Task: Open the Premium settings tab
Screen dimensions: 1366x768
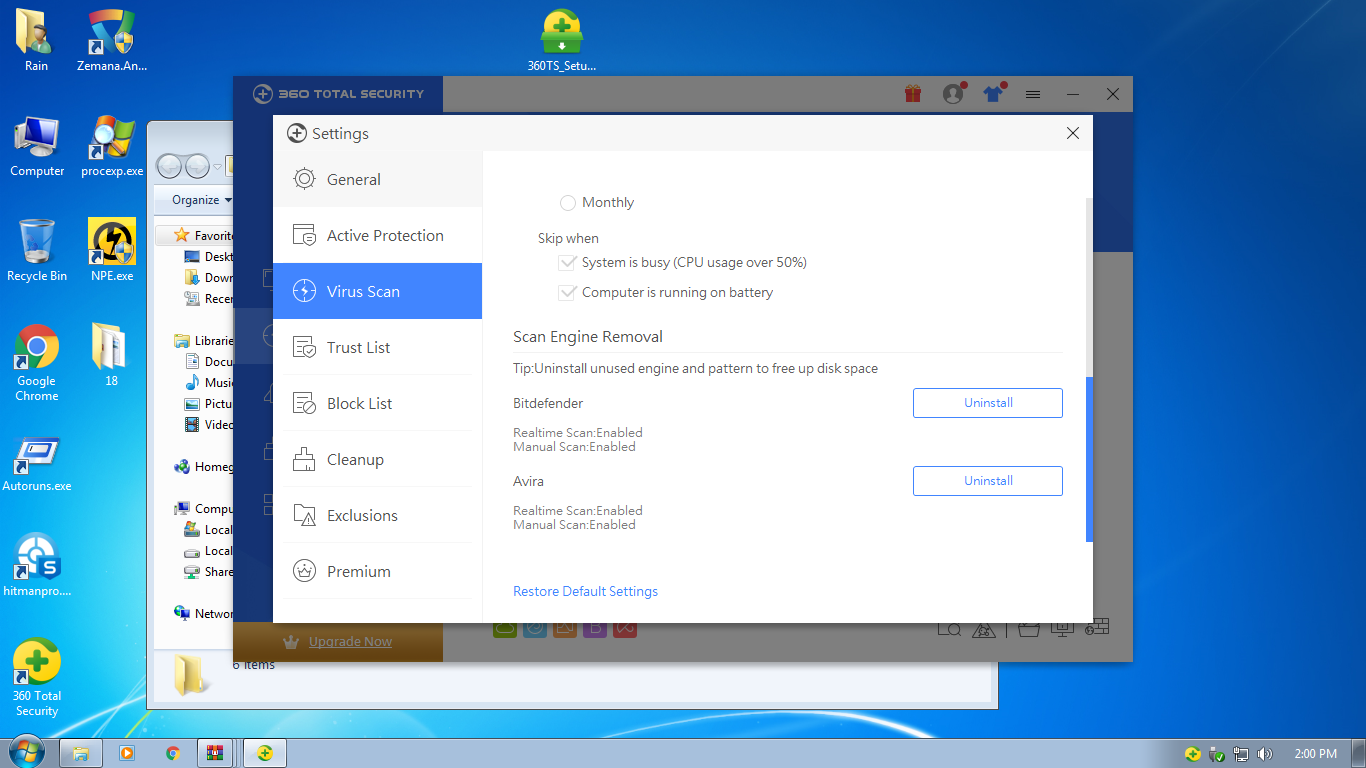Action: click(x=377, y=572)
